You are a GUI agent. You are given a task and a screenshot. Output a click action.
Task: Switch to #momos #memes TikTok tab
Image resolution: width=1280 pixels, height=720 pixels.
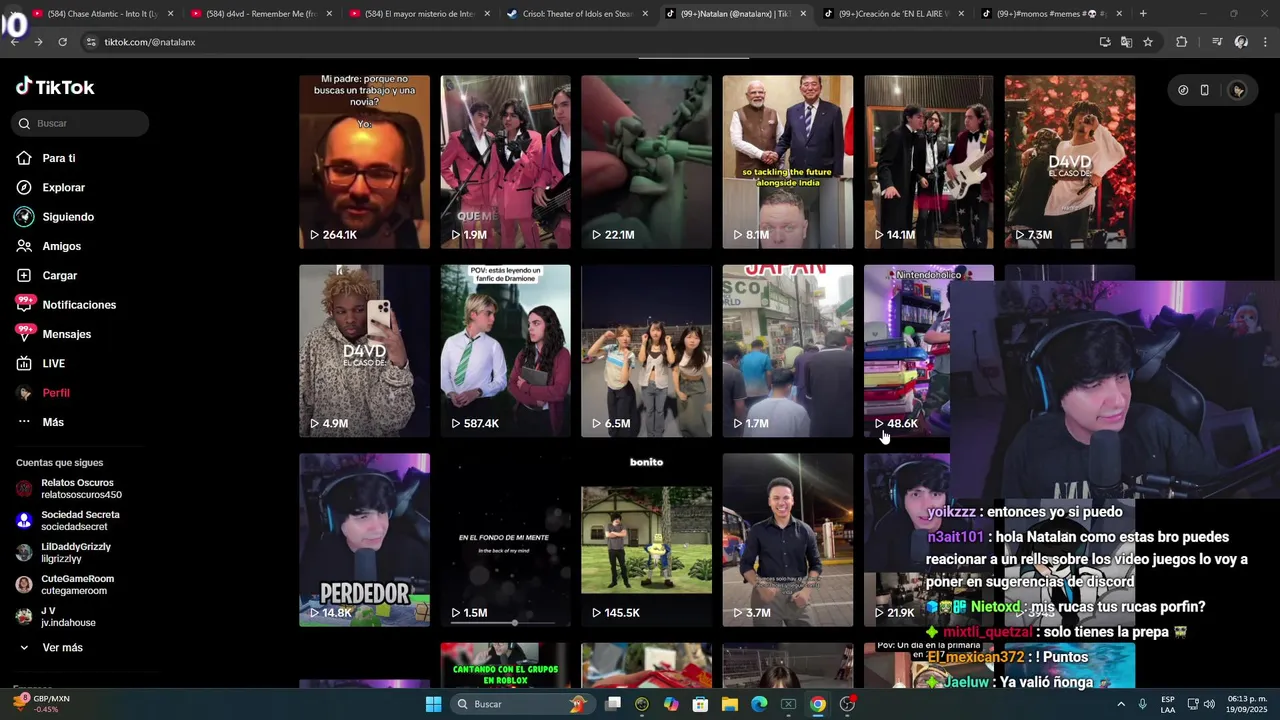point(1052,14)
